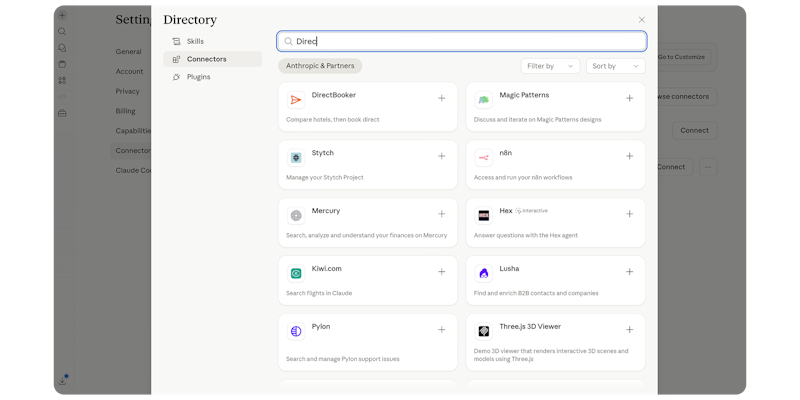Switch to the Plugins section
The image size is (800, 400).
(212, 77)
